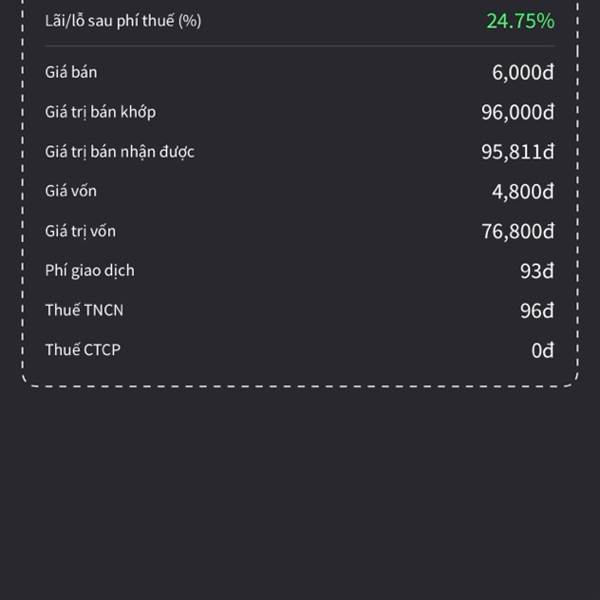This screenshot has width=600, height=600.
Task: Tap the "Giá trị vốn" label
Action: pyautogui.click(x=81, y=231)
